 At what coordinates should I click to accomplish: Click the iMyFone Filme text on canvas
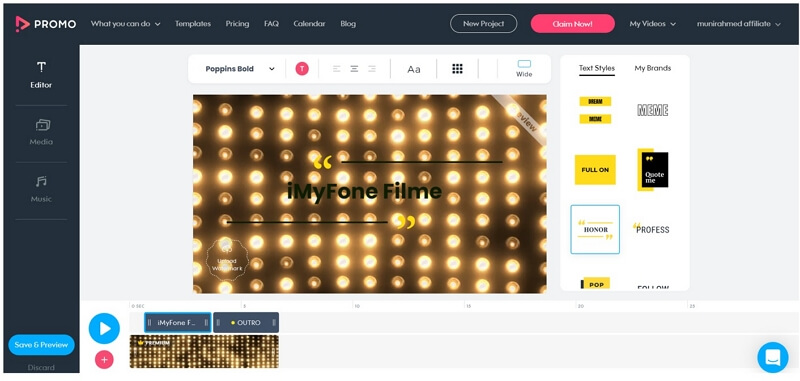coord(364,191)
